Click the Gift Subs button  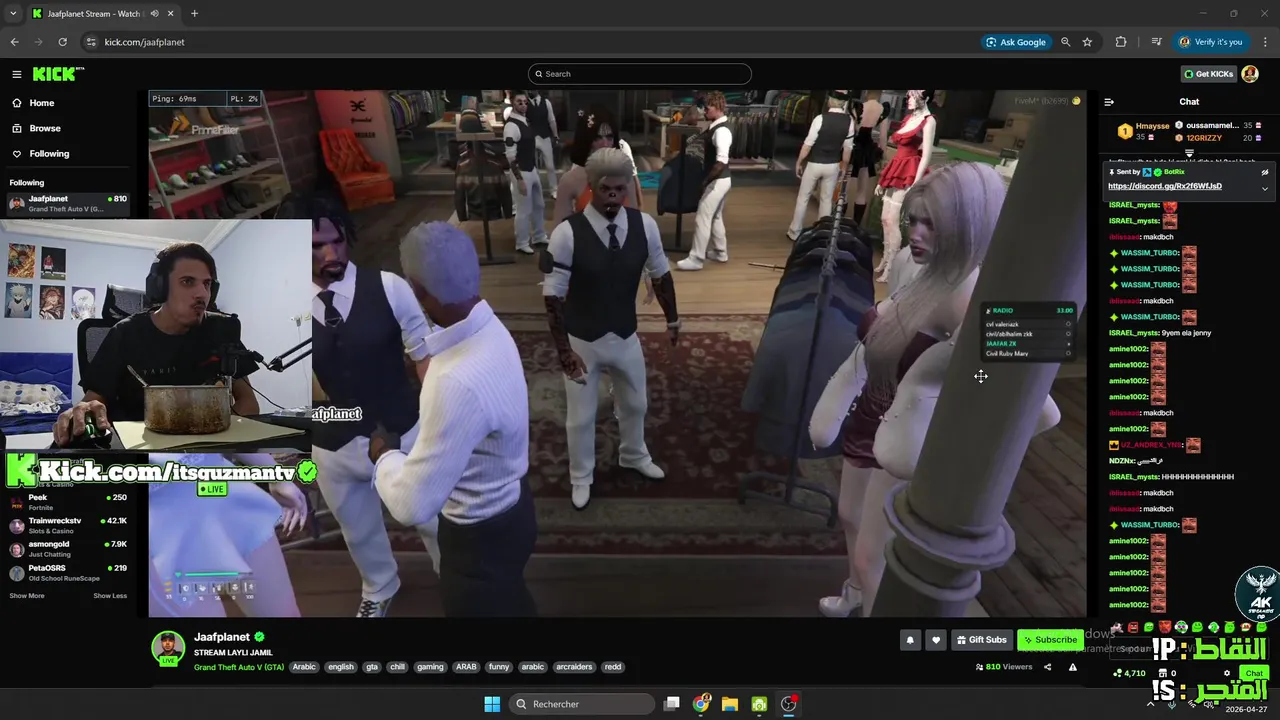981,640
